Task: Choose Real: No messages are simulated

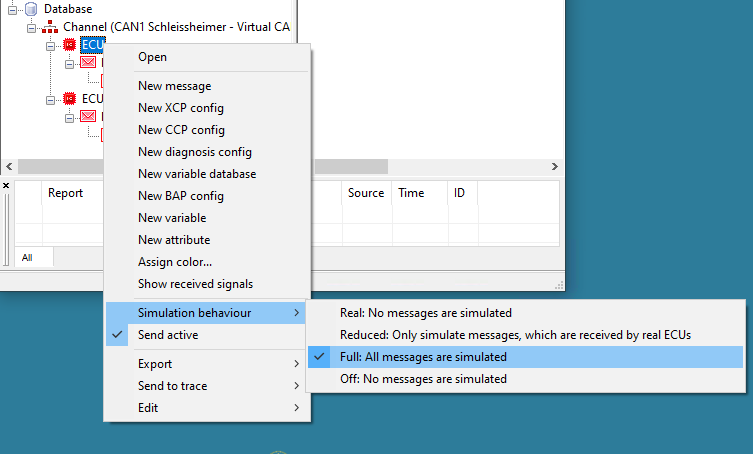Action: 425,313
